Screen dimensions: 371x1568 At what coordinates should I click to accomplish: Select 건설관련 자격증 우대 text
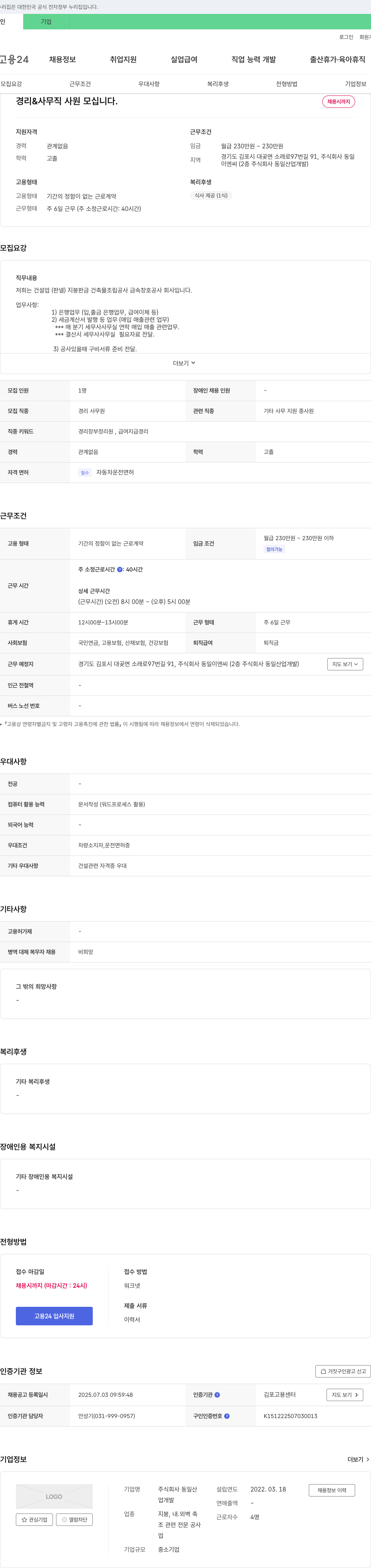coord(102,866)
